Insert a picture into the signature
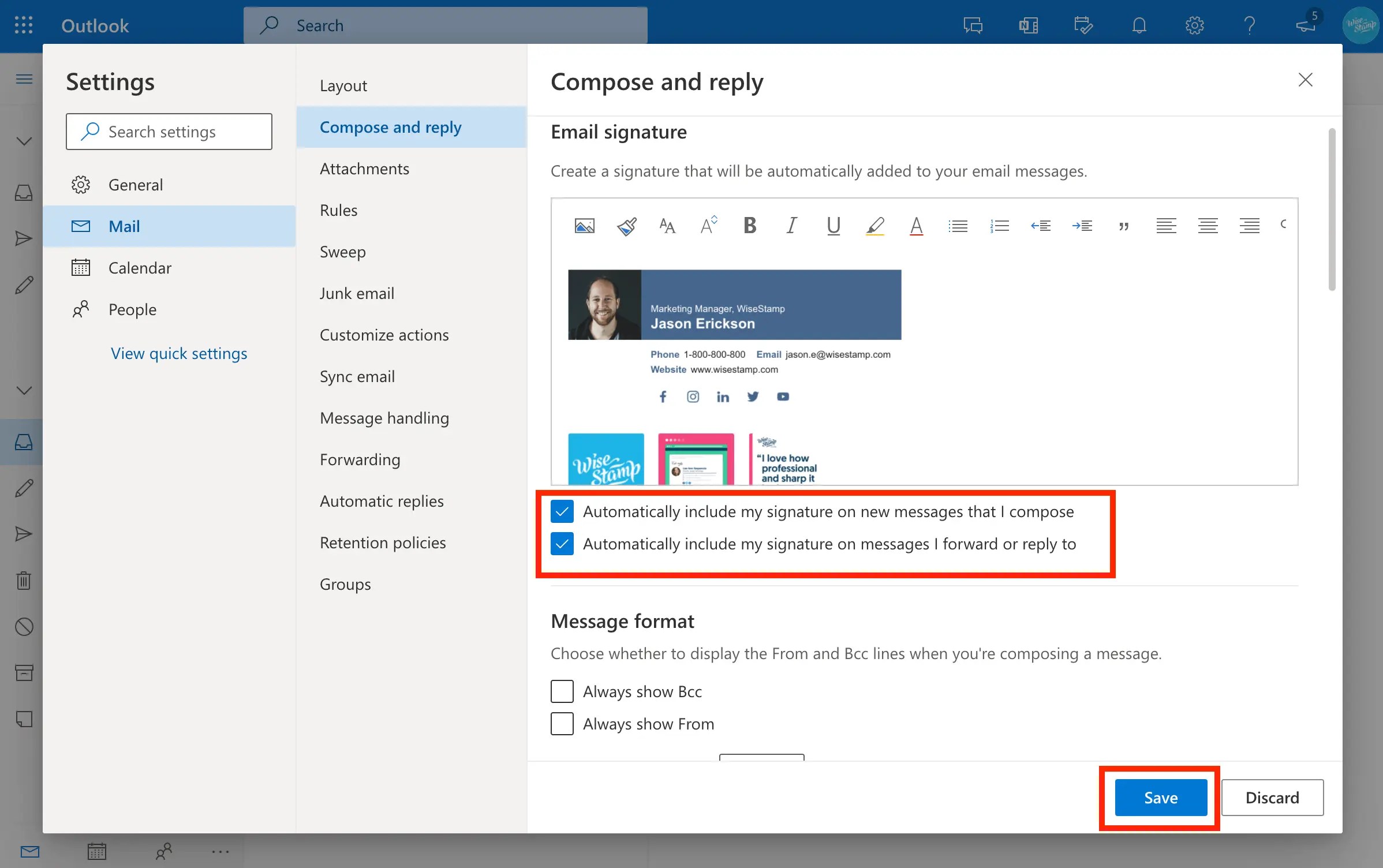The height and width of the screenshot is (868, 1383). (x=585, y=225)
